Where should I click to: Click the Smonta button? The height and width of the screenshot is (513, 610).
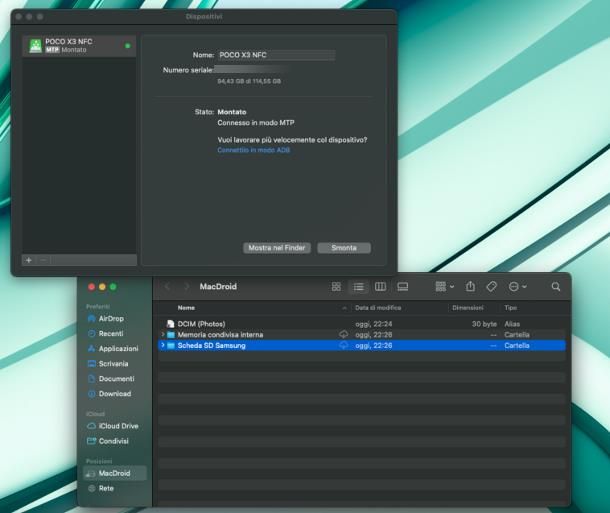344,248
